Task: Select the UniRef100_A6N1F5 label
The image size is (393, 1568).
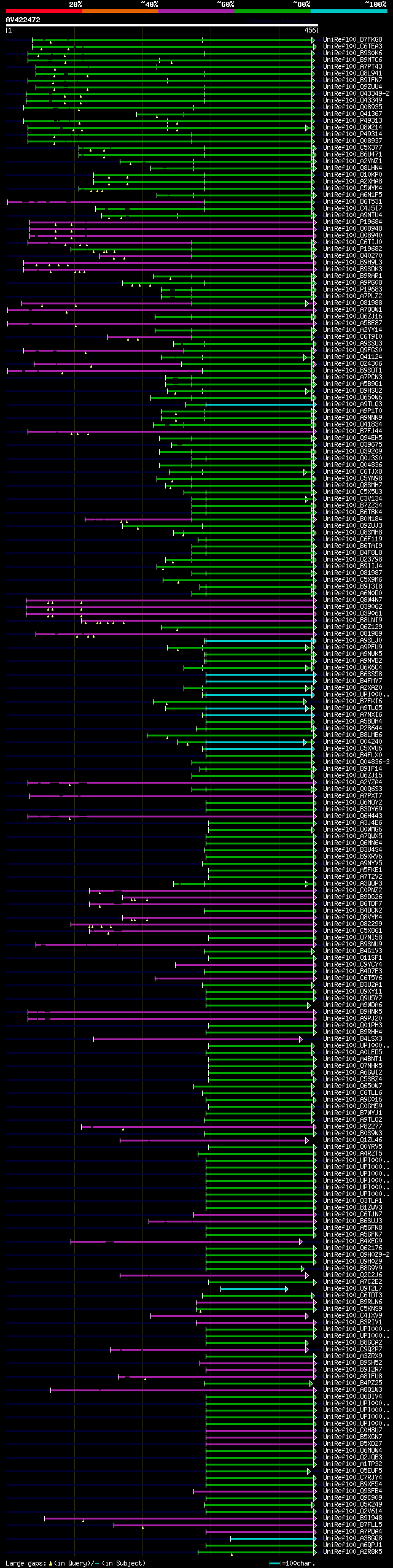Action: click(352, 195)
